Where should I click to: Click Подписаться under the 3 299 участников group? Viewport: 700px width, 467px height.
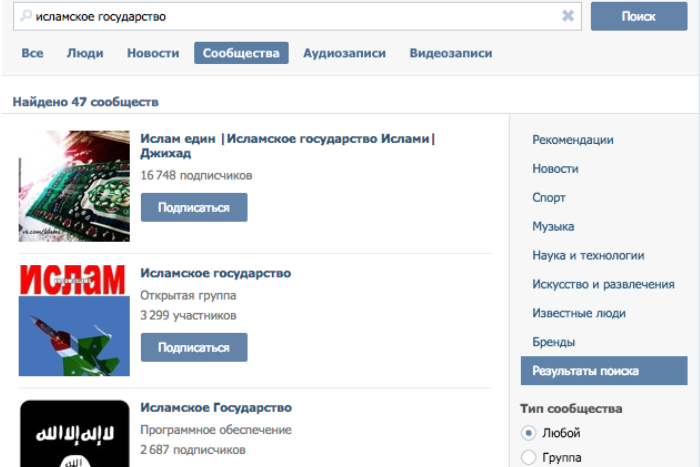point(194,348)
